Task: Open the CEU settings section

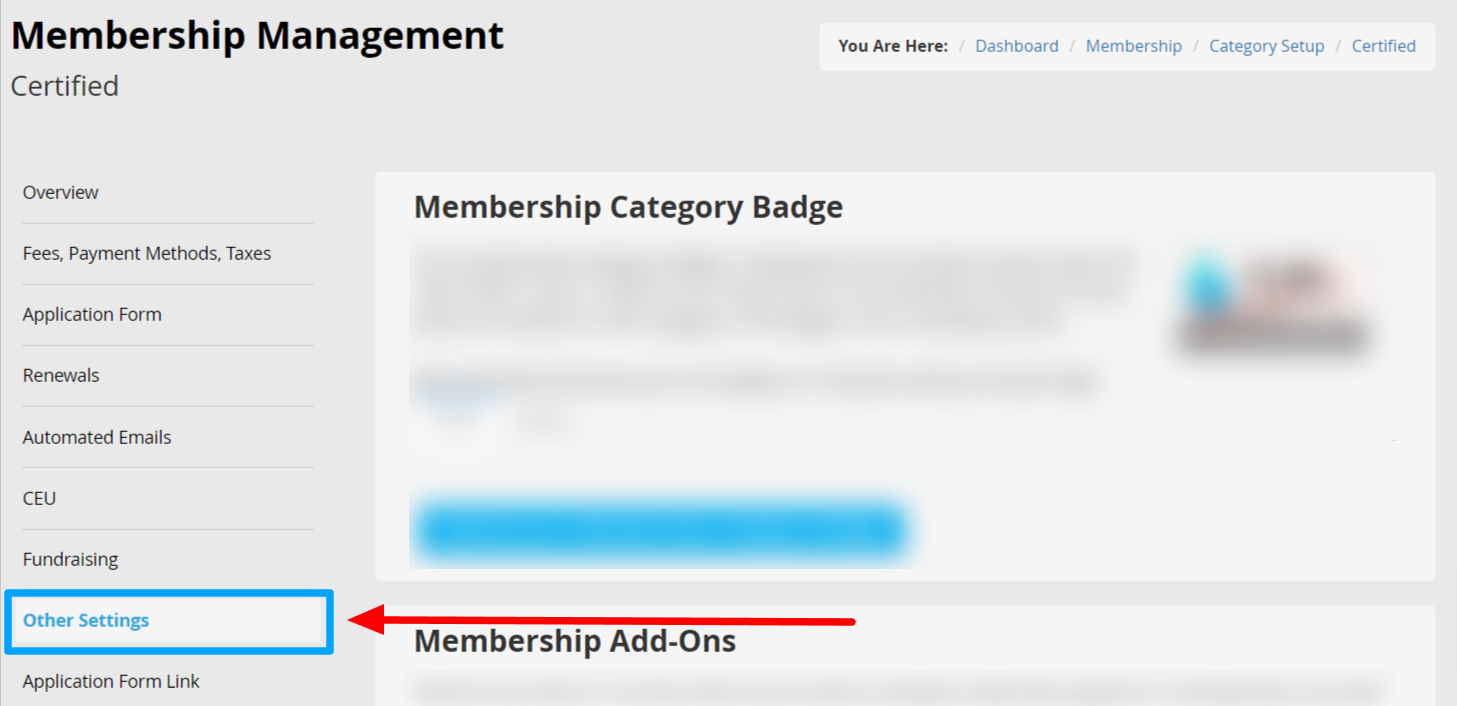Action: (39, 498)
